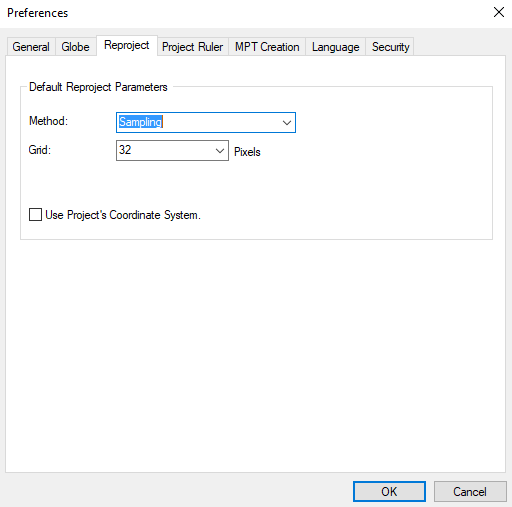Click the Pixels unit label

247,152
